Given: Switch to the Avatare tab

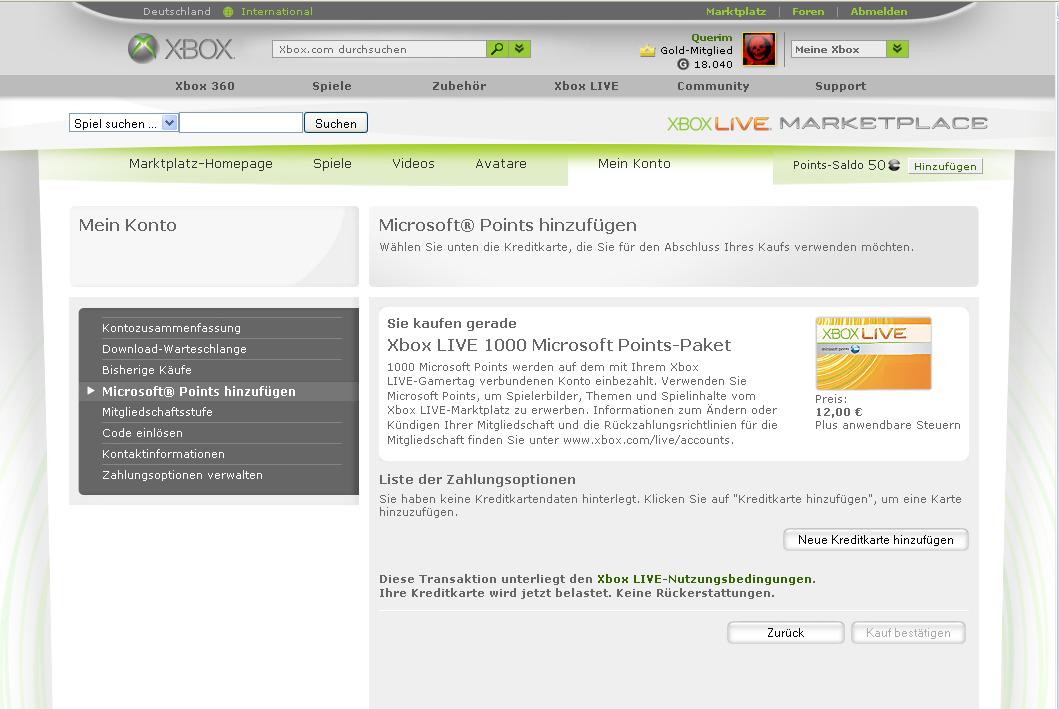Looking at the screenshot, I should pyautogui.click(x=500, y=163).
